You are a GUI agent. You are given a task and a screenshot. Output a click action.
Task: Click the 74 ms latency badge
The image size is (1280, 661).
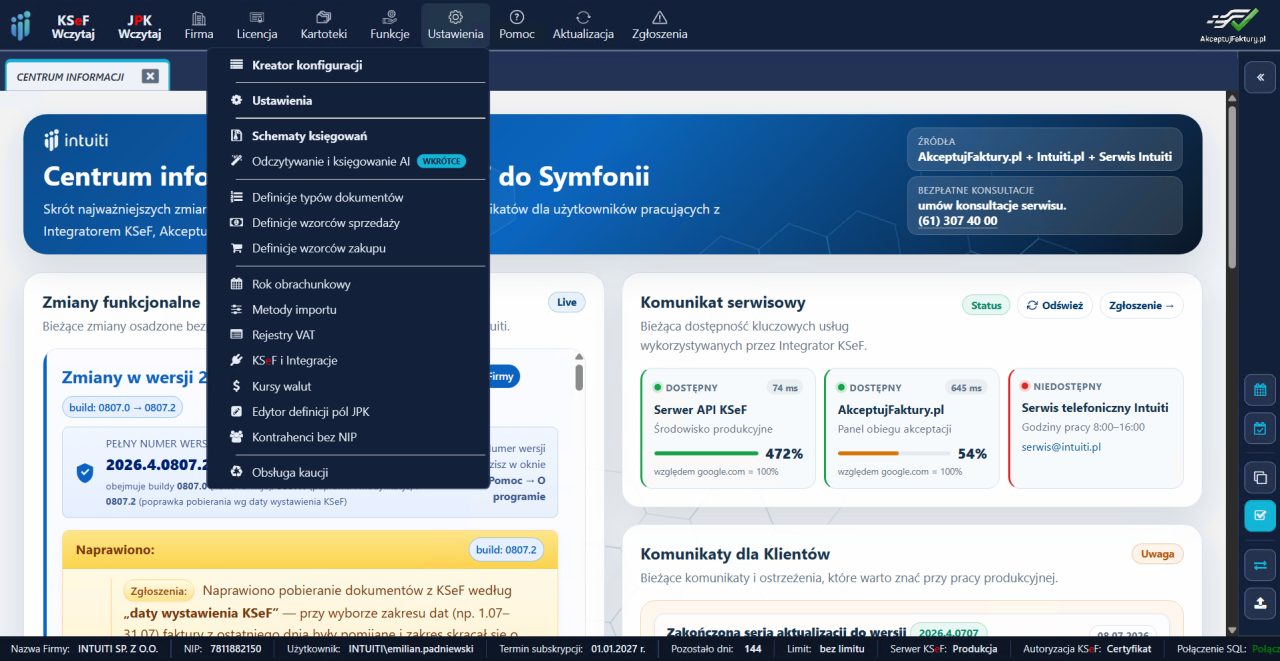tap(785, 388)
